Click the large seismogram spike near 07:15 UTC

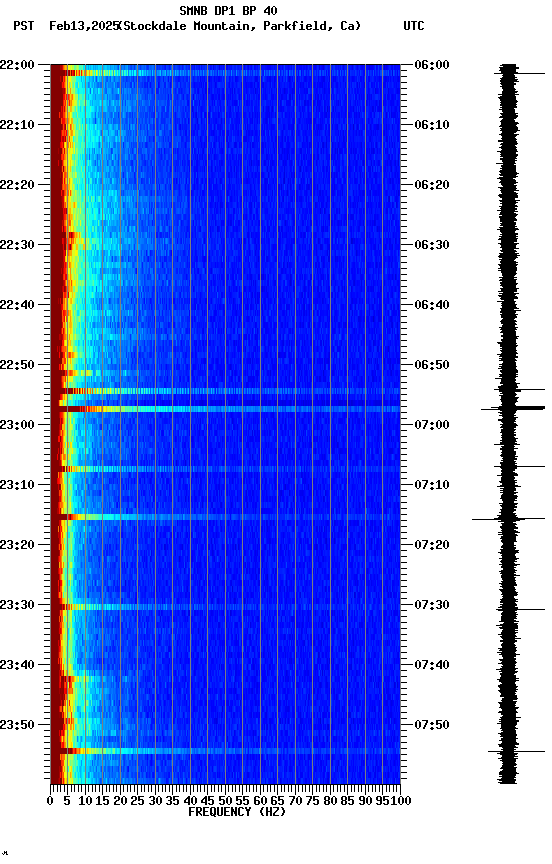click(508, 519)
